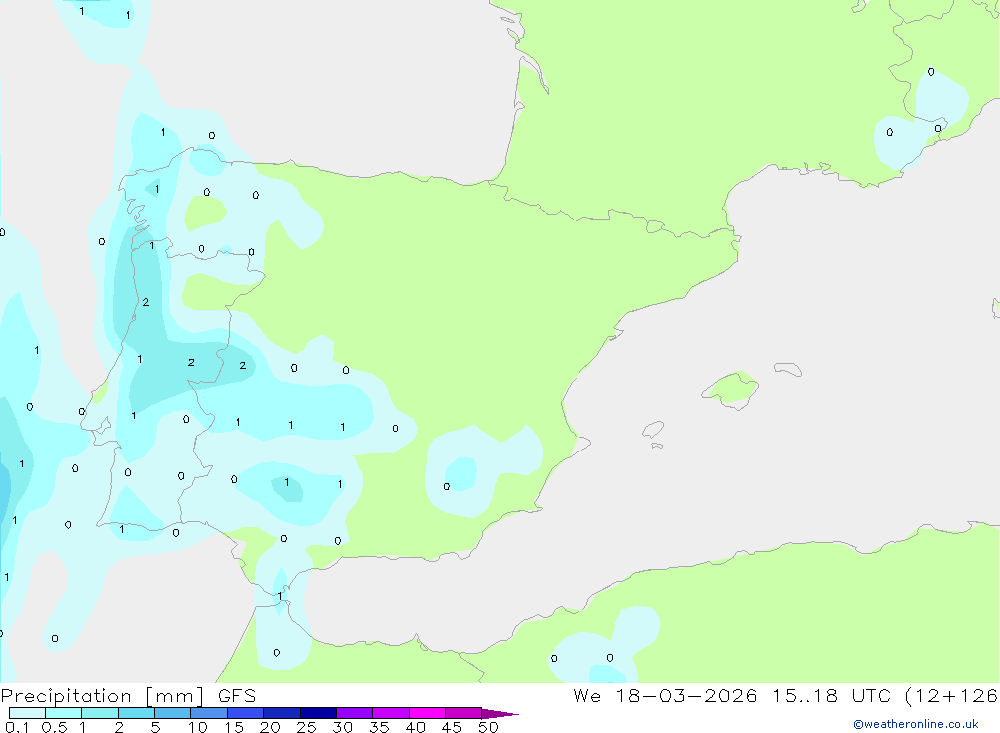Click the 25–30 mm navy legend swatch
This screenshot has height=733, width=1000.
click(x=318, y=713)
